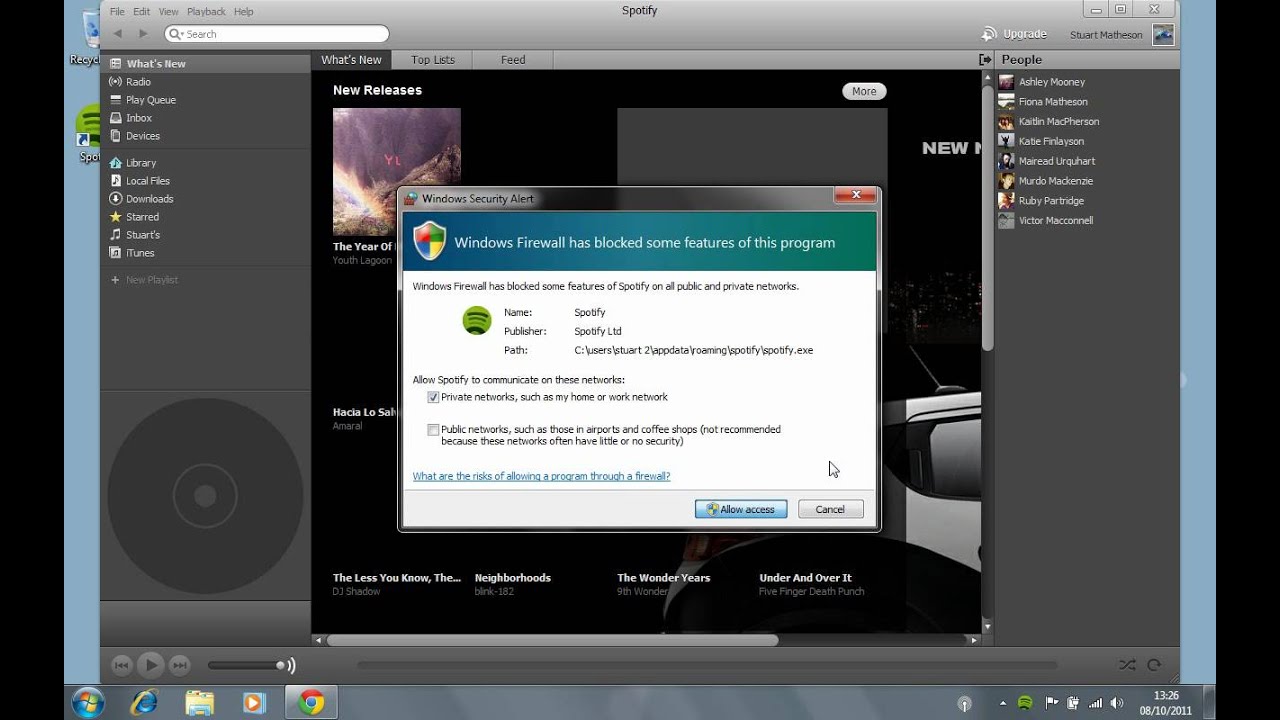Click the More button for New Releases

coord(864,91)
